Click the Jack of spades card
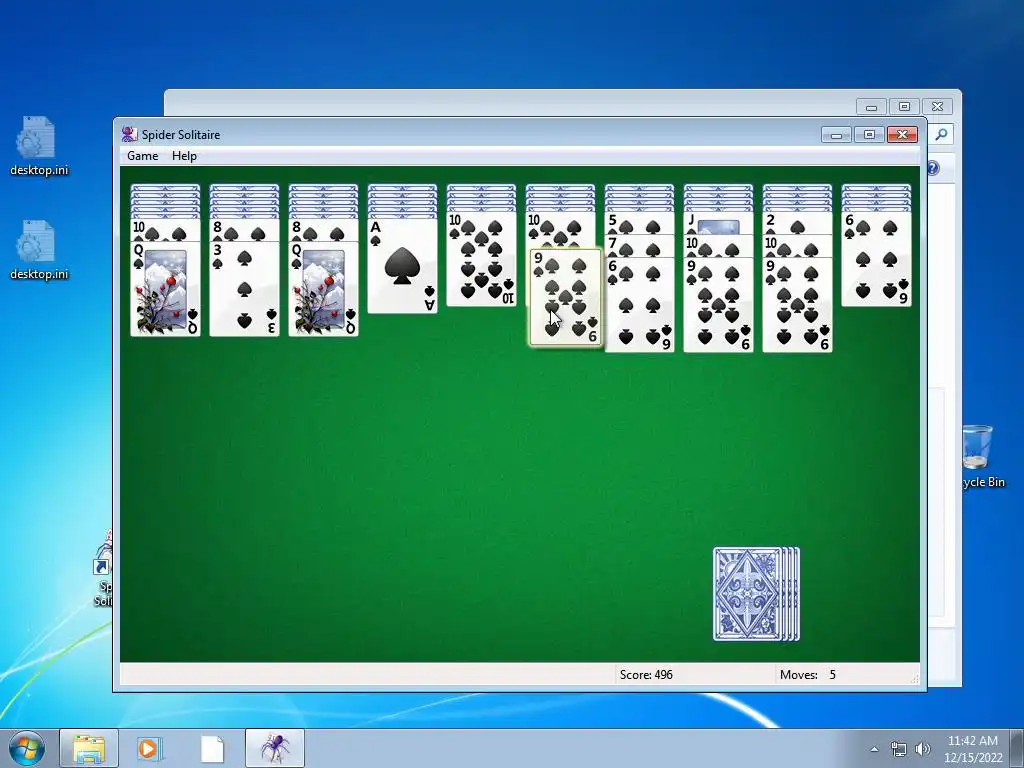Image resolution: width=1024 pixels, height=768 pixels. (718, 223)
